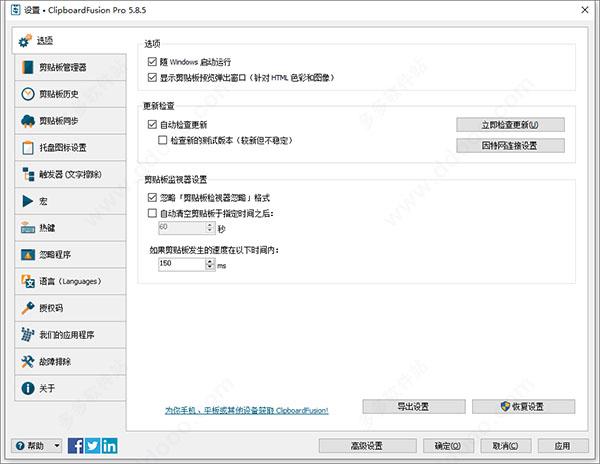
Task: Open the 选项 gear icon tab
Action: (x=25, y=41)
